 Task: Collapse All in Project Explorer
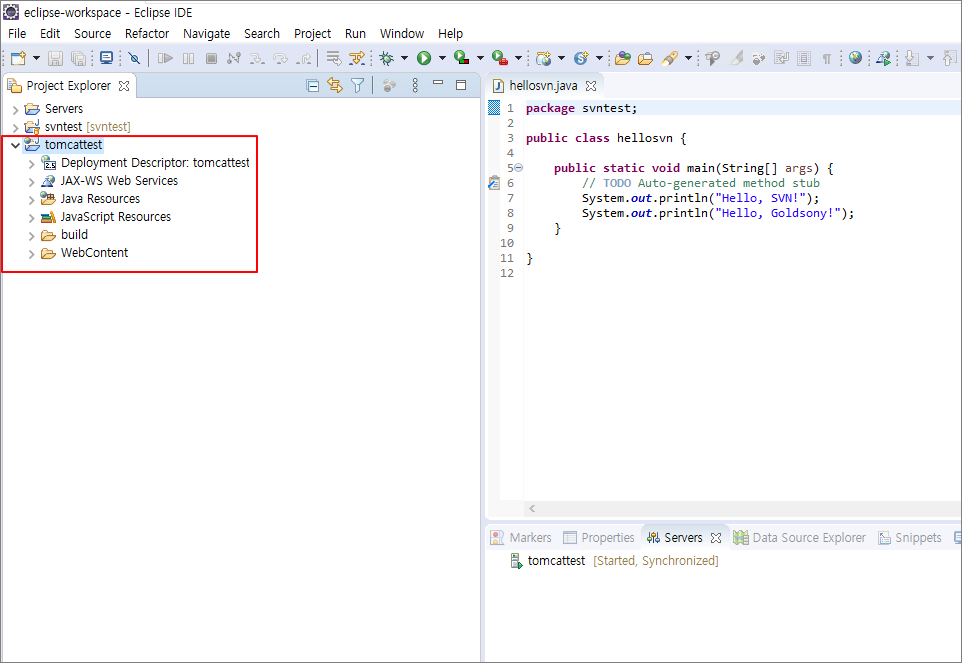tap(312, 86)
